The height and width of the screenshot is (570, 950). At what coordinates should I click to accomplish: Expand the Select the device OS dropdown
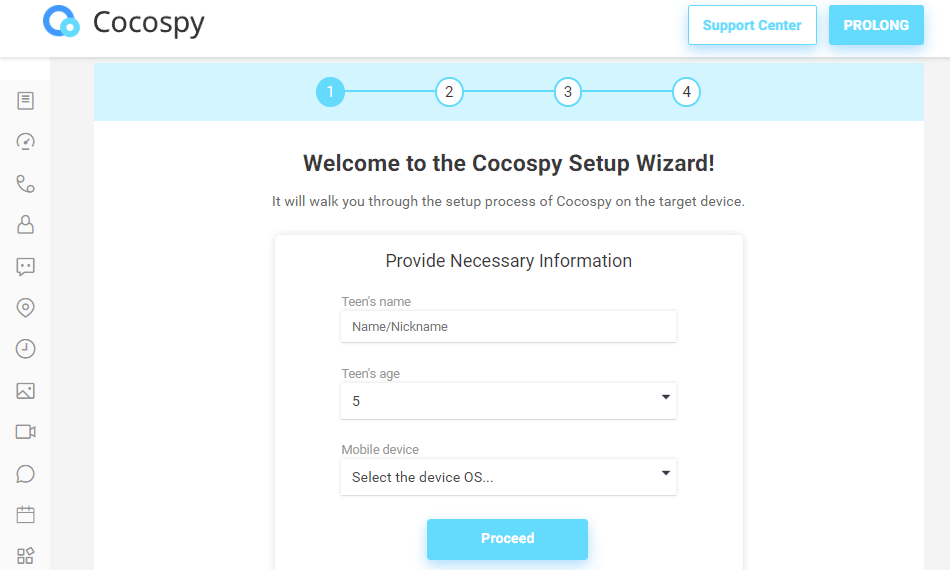(508, 477)
